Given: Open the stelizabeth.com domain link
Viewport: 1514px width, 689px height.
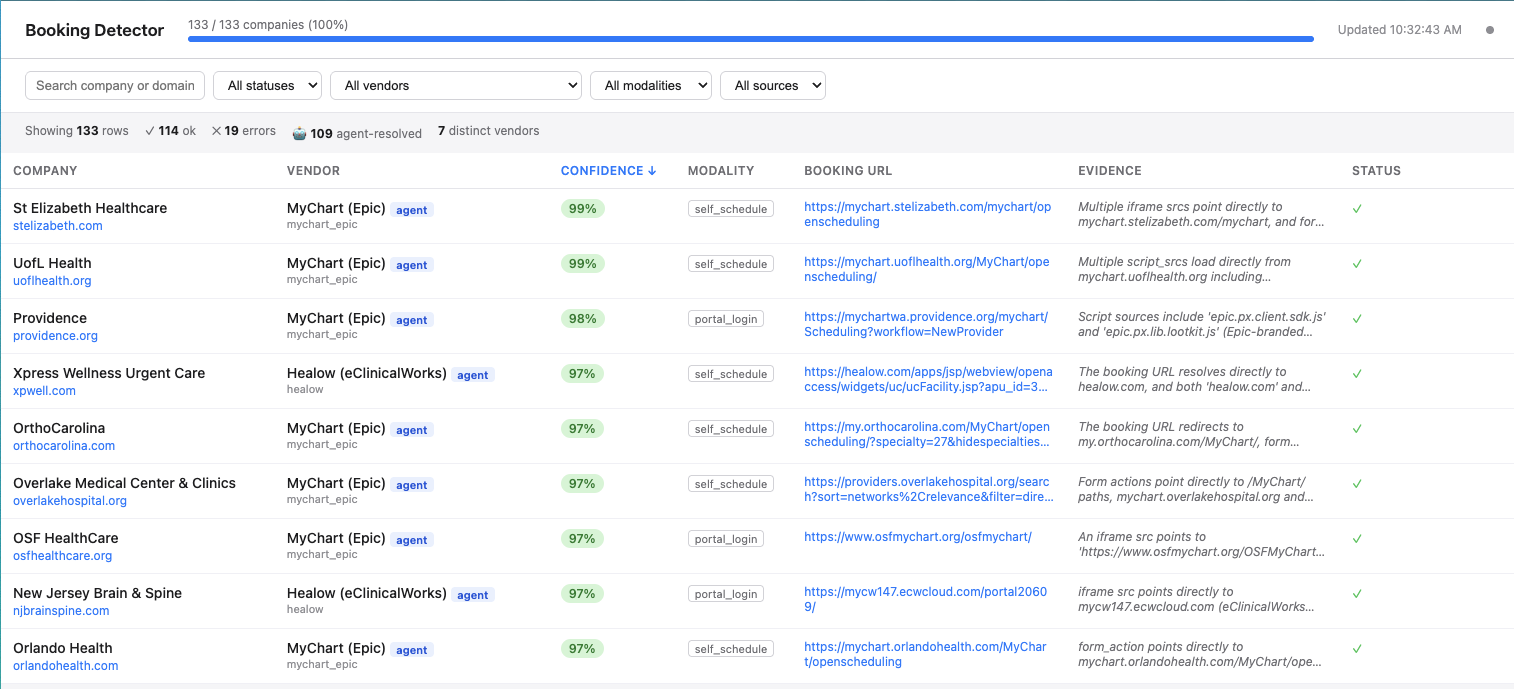Looking at the screenshot, I should [x=58, y=226].
